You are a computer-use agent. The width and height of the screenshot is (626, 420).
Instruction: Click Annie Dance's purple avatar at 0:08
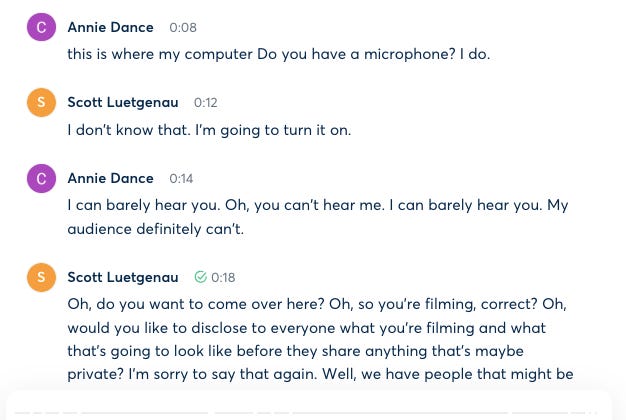click(x=41, y=28)
